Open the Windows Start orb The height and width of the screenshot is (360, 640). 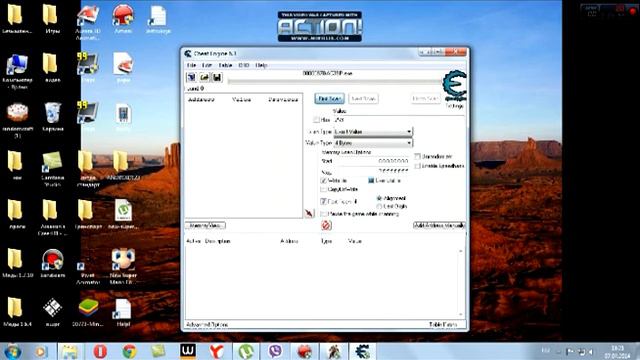(13, 351)
